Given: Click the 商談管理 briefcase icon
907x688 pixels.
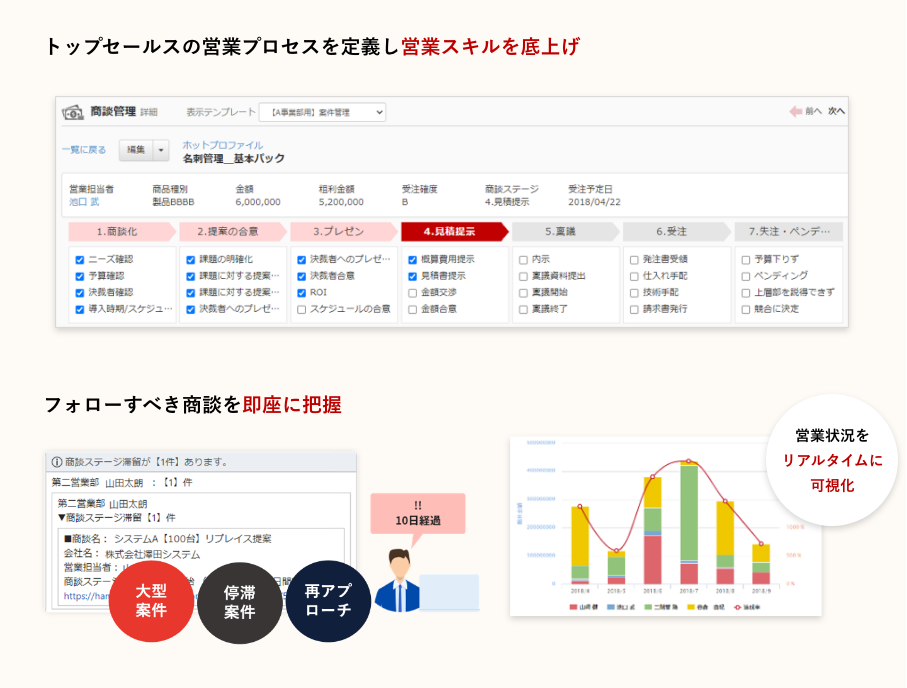Looking at the screenshot, I should coord(73,112).
